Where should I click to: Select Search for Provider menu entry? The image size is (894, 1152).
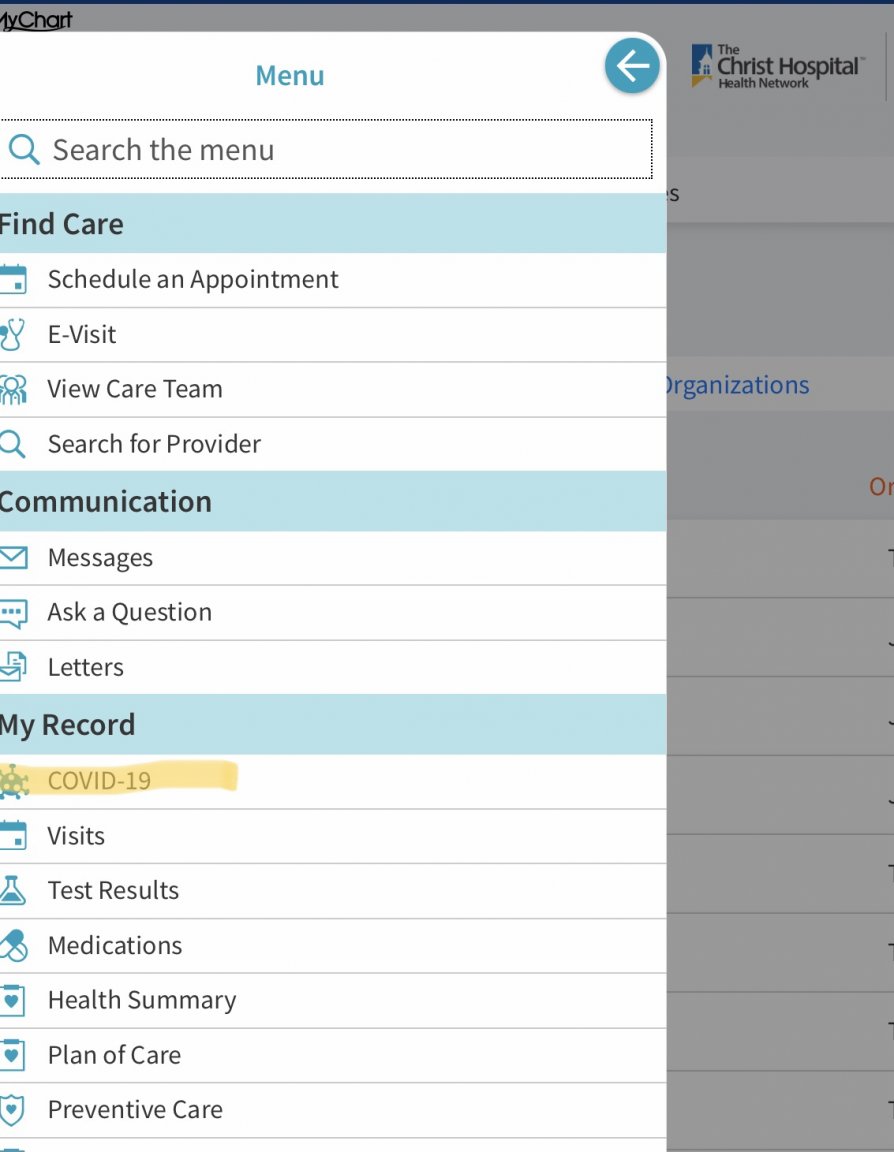click(154, 444)
